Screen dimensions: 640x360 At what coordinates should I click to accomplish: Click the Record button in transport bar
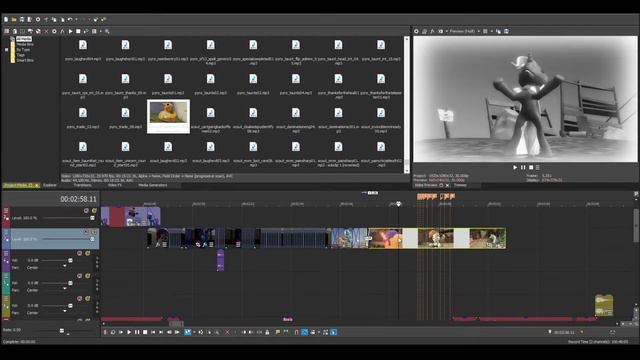pos(105,332)
